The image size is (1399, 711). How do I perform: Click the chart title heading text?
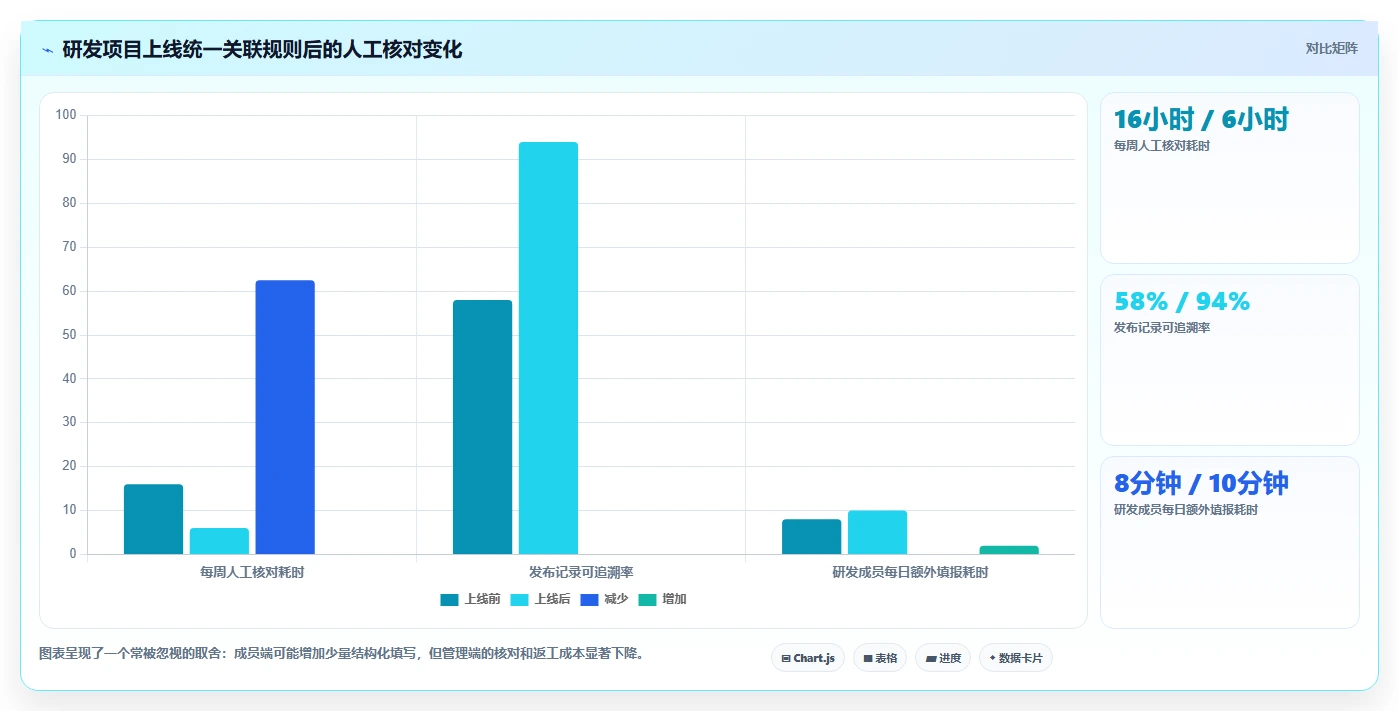[262, 50]
